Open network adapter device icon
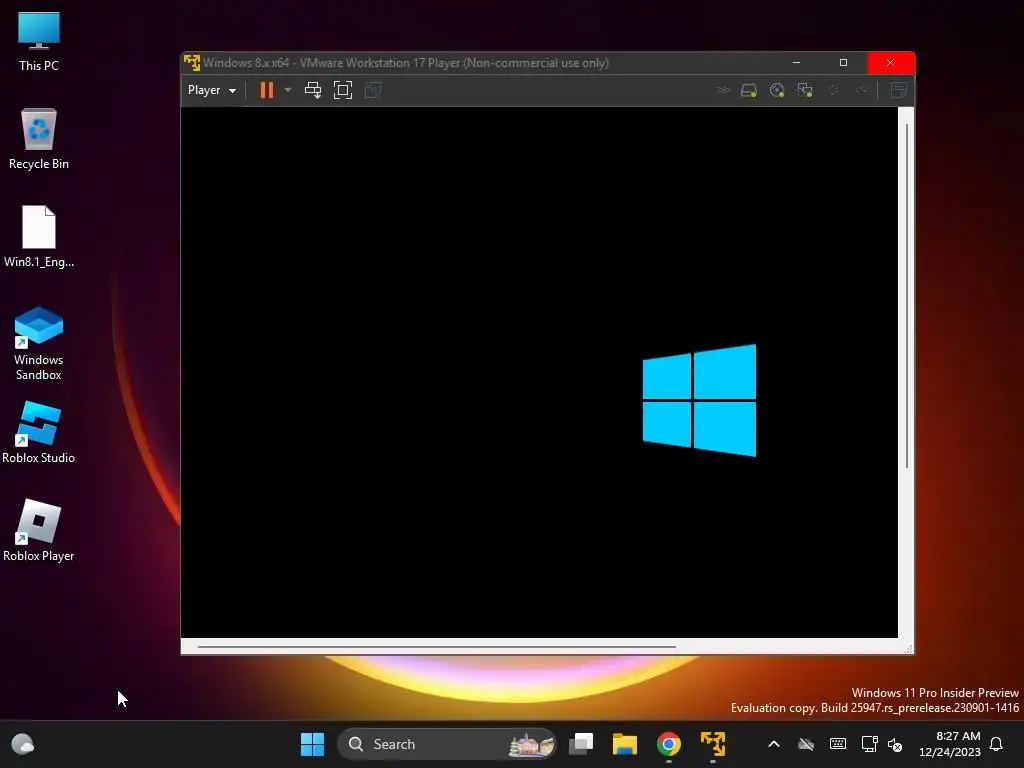Viewport: 1024px width, 768px height. (x=805, y=90)
